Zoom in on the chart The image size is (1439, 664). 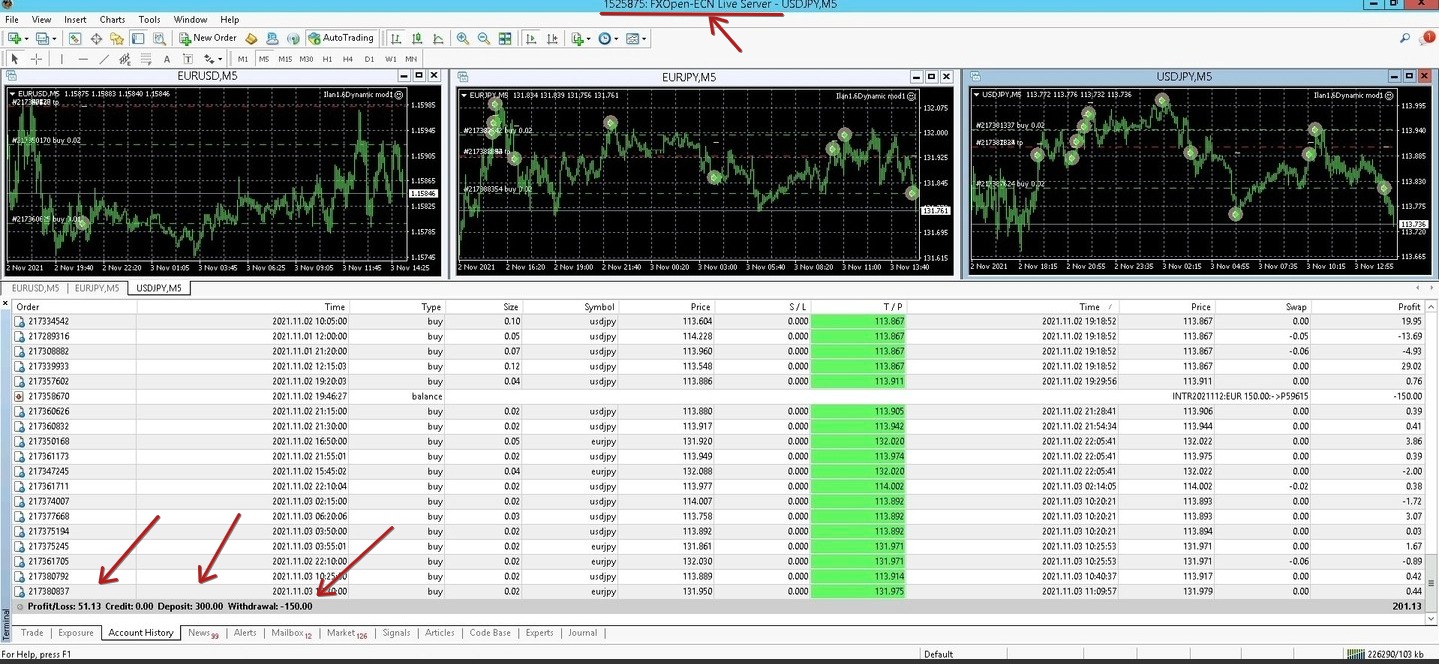(x=463, y=38)
